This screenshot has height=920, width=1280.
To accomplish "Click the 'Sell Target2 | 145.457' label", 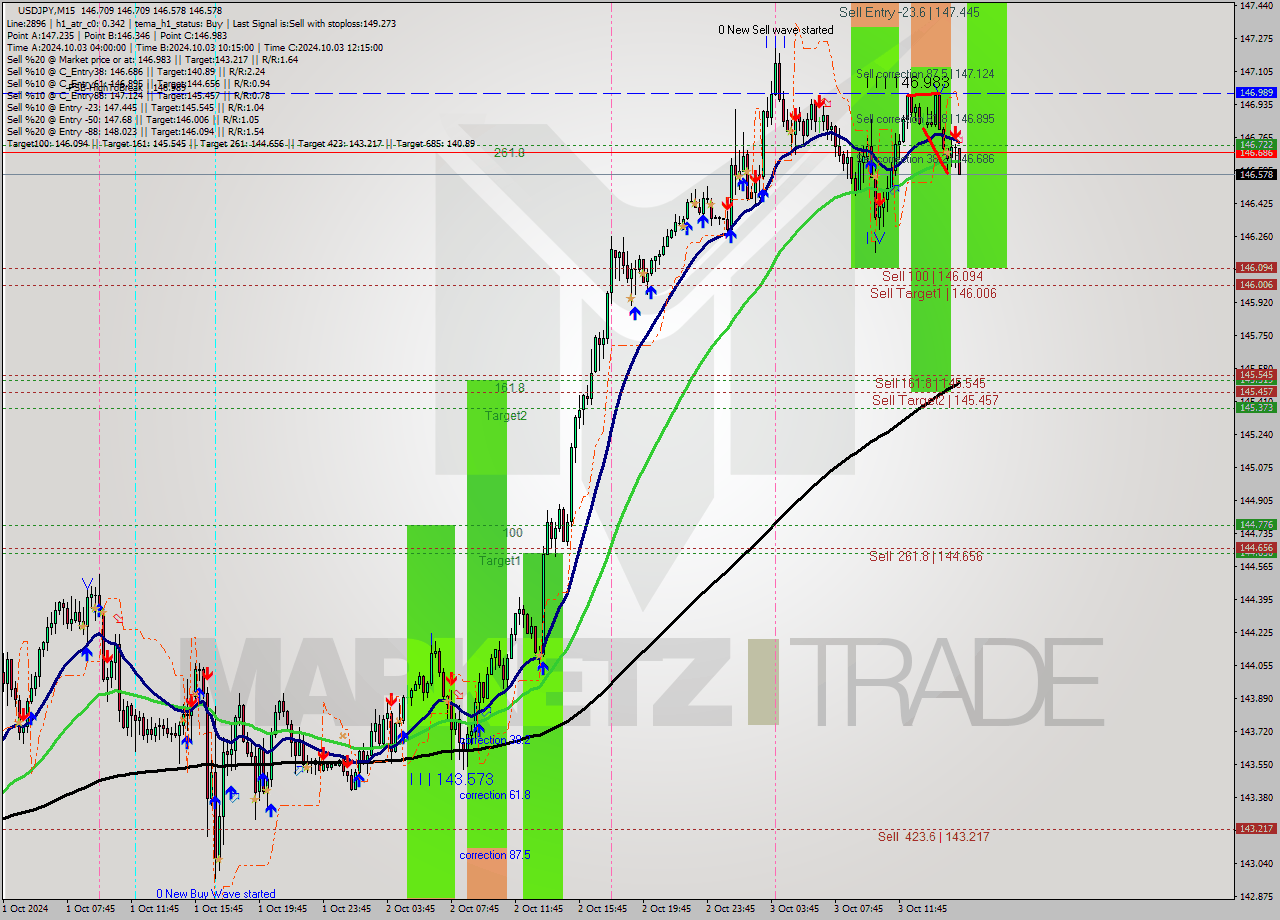I will (935, 400).
